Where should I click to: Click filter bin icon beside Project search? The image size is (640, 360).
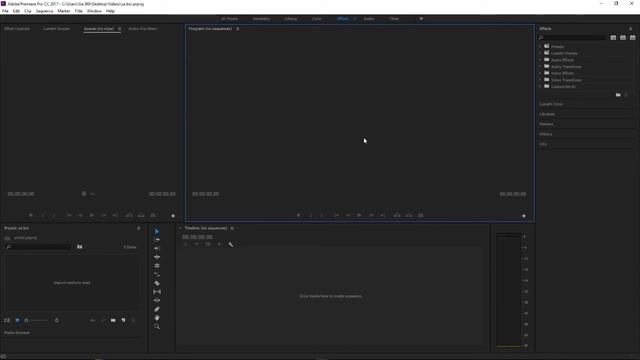coord(80,247)
